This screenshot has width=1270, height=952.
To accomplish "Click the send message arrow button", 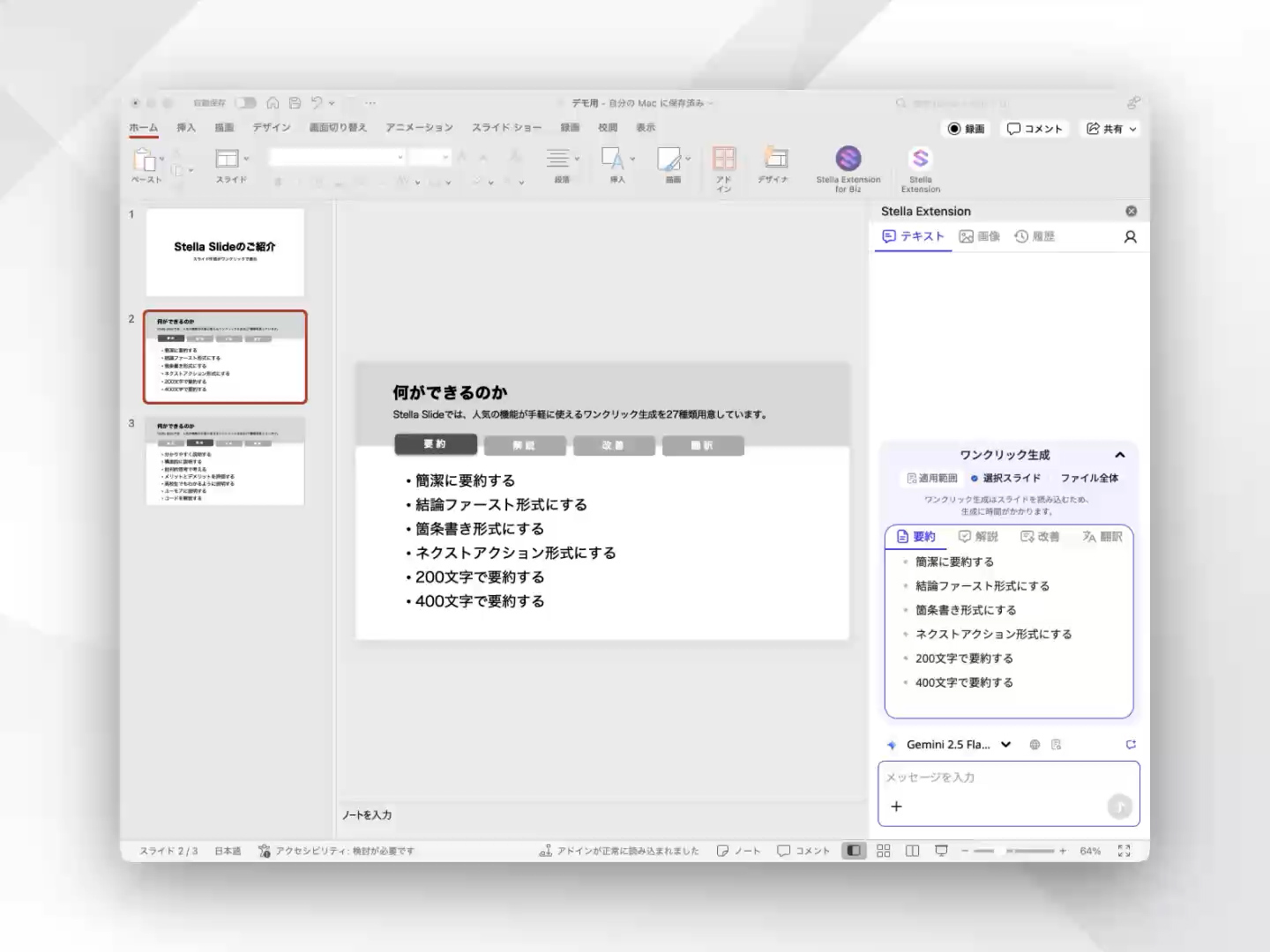I will coord(1119,807).
